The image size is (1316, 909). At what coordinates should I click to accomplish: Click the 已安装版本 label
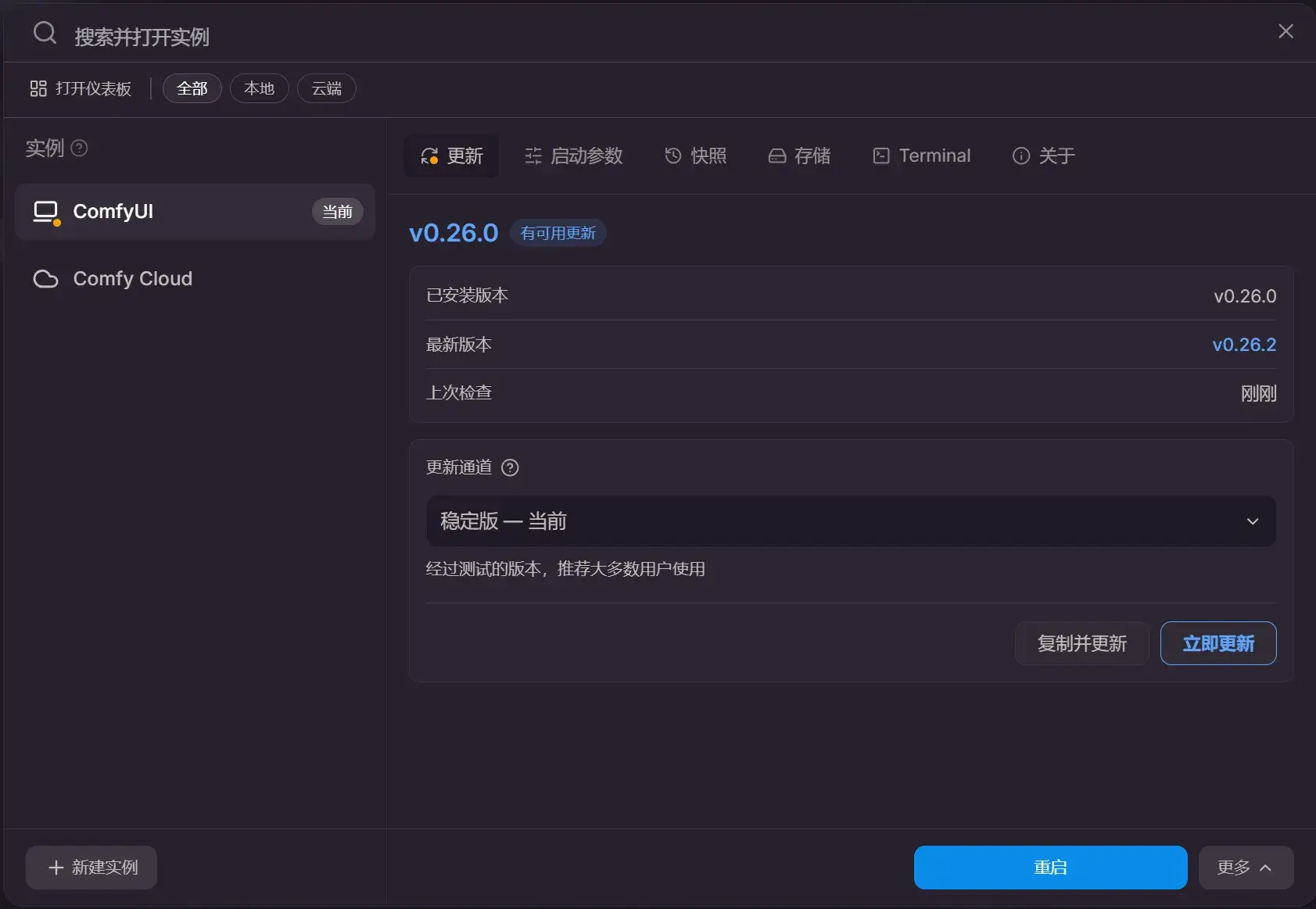click(467, 295)
